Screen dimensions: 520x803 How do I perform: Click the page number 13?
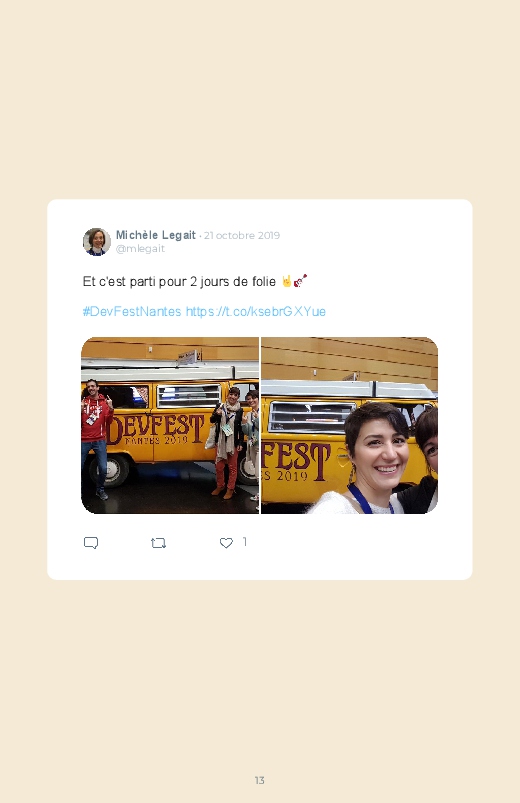pyautogui.click(x=259, y=780)
